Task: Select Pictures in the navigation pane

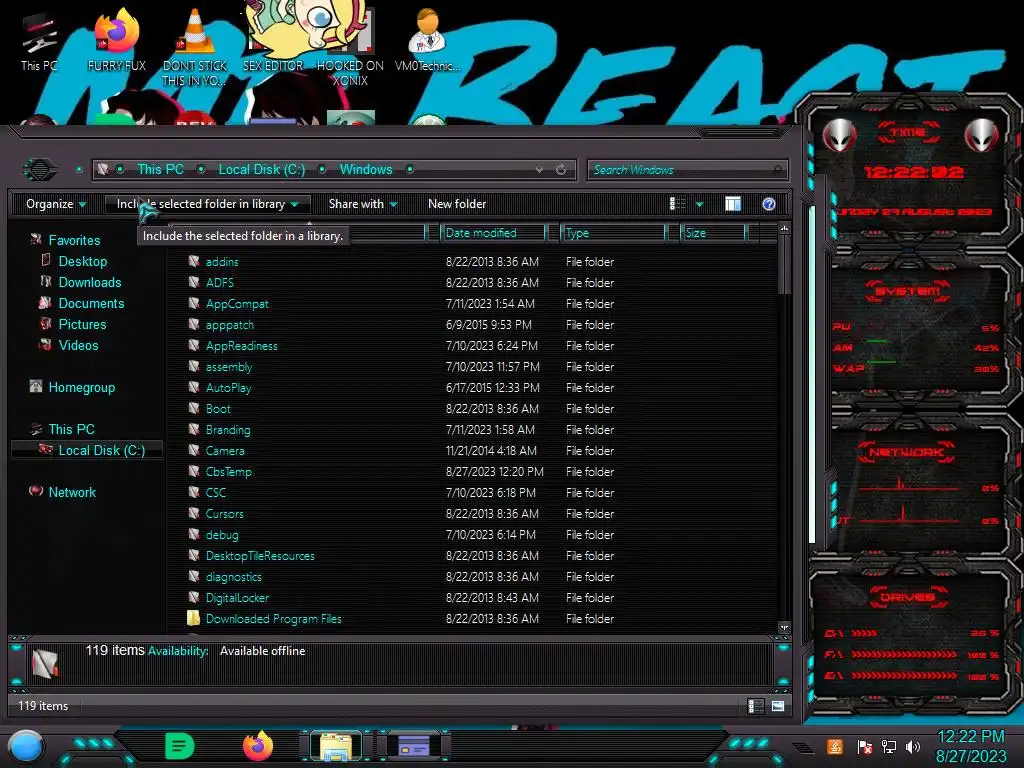Action: tap(82, 324)
